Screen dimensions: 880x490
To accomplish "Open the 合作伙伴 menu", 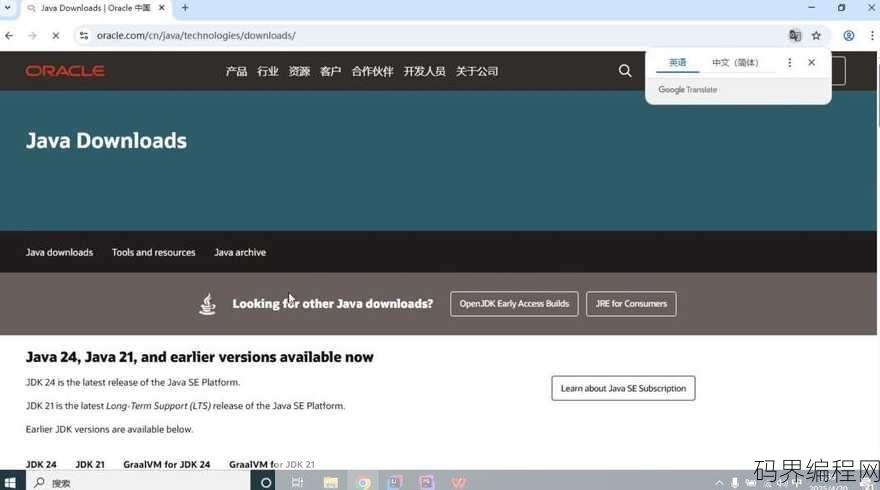I will 372,71.
